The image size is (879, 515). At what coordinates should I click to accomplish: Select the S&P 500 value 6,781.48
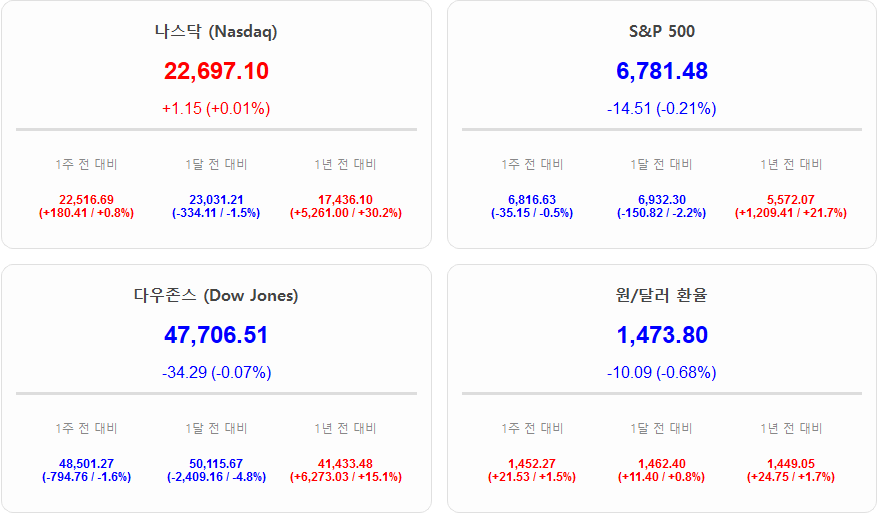click(x=661, y=71)
